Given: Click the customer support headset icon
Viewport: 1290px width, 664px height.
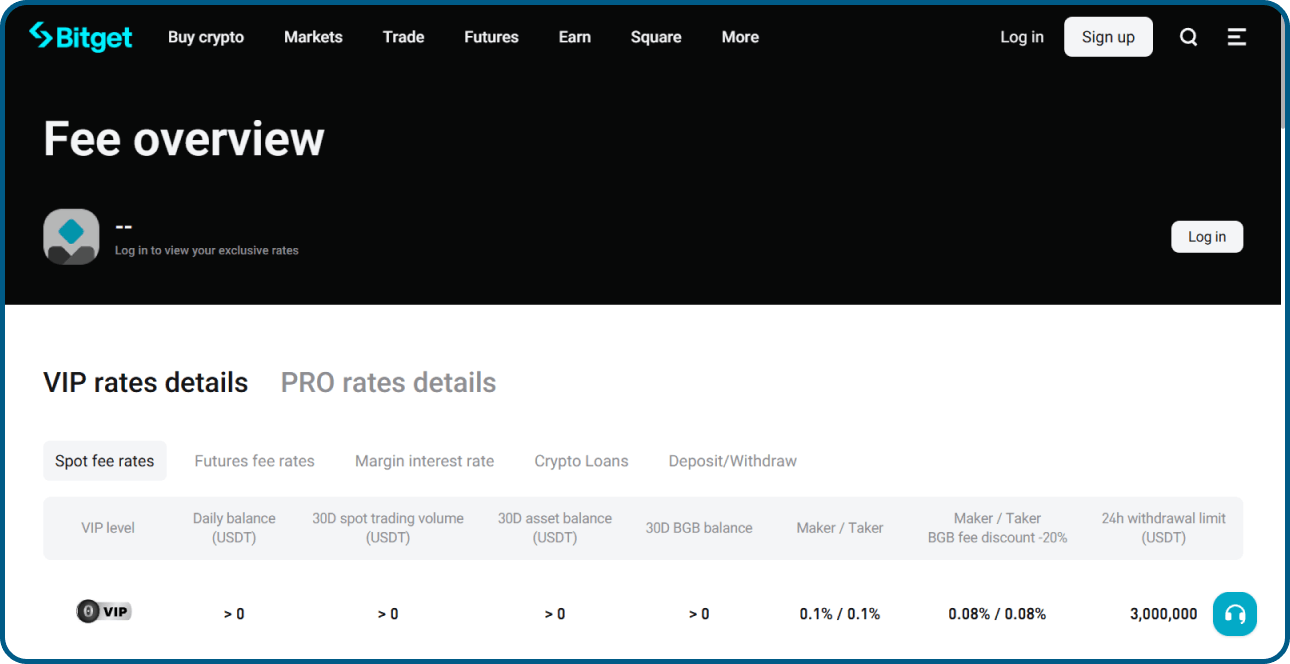Looking at the screenshot, I should tap(1235, 614).
